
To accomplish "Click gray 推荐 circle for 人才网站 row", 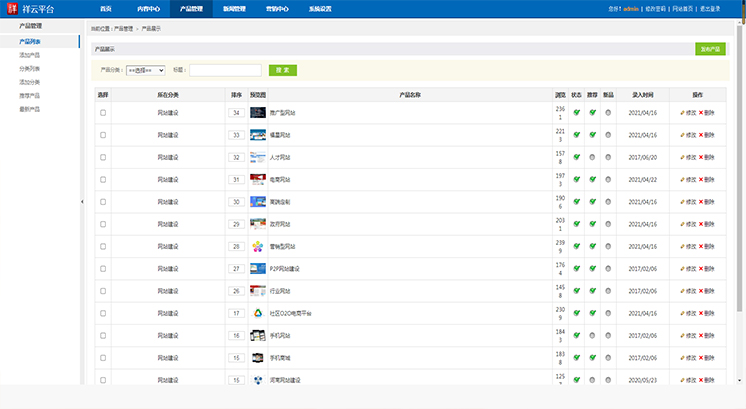I will click(592, 157).
